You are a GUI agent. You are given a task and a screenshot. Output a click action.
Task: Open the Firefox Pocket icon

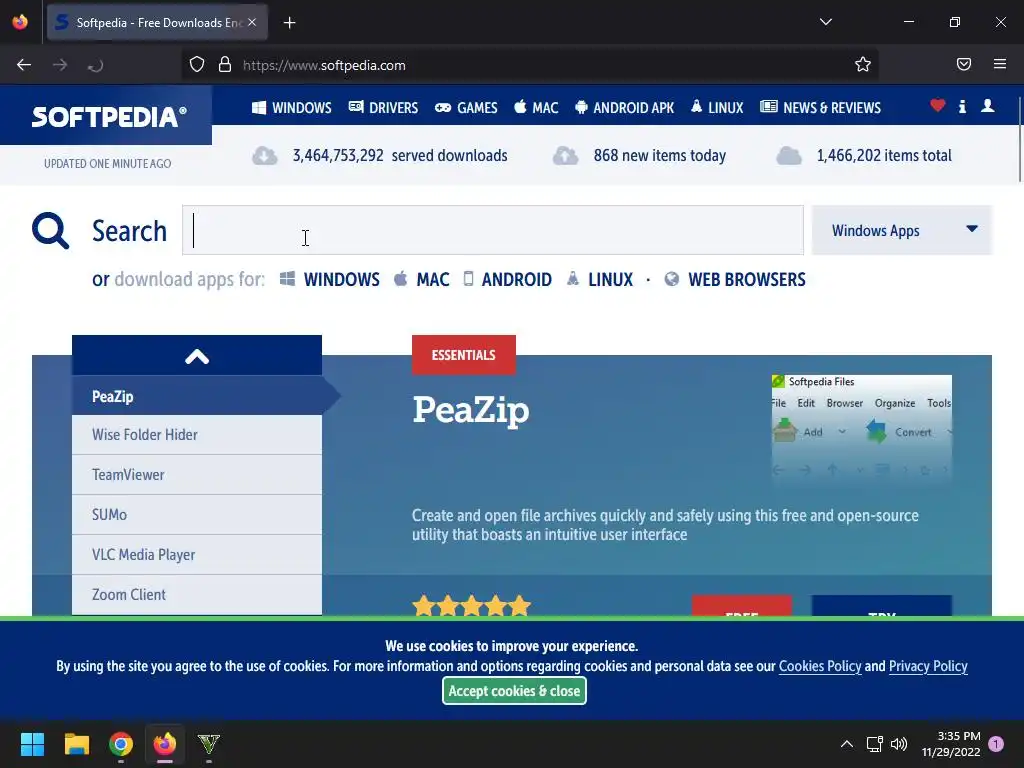tap(963, 64)
